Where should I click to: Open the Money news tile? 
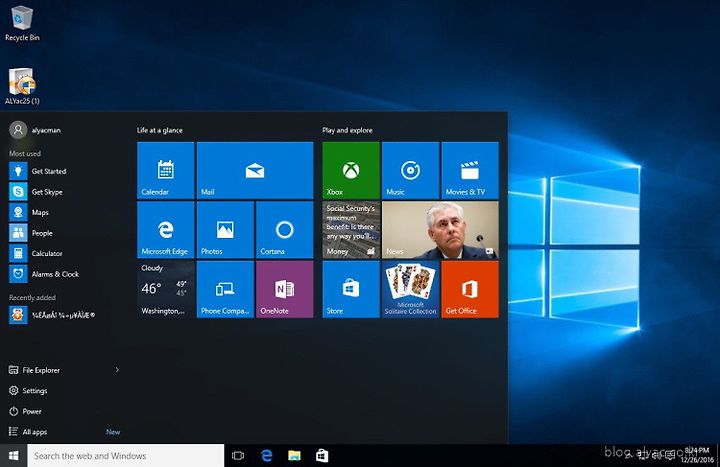[351, 230]
